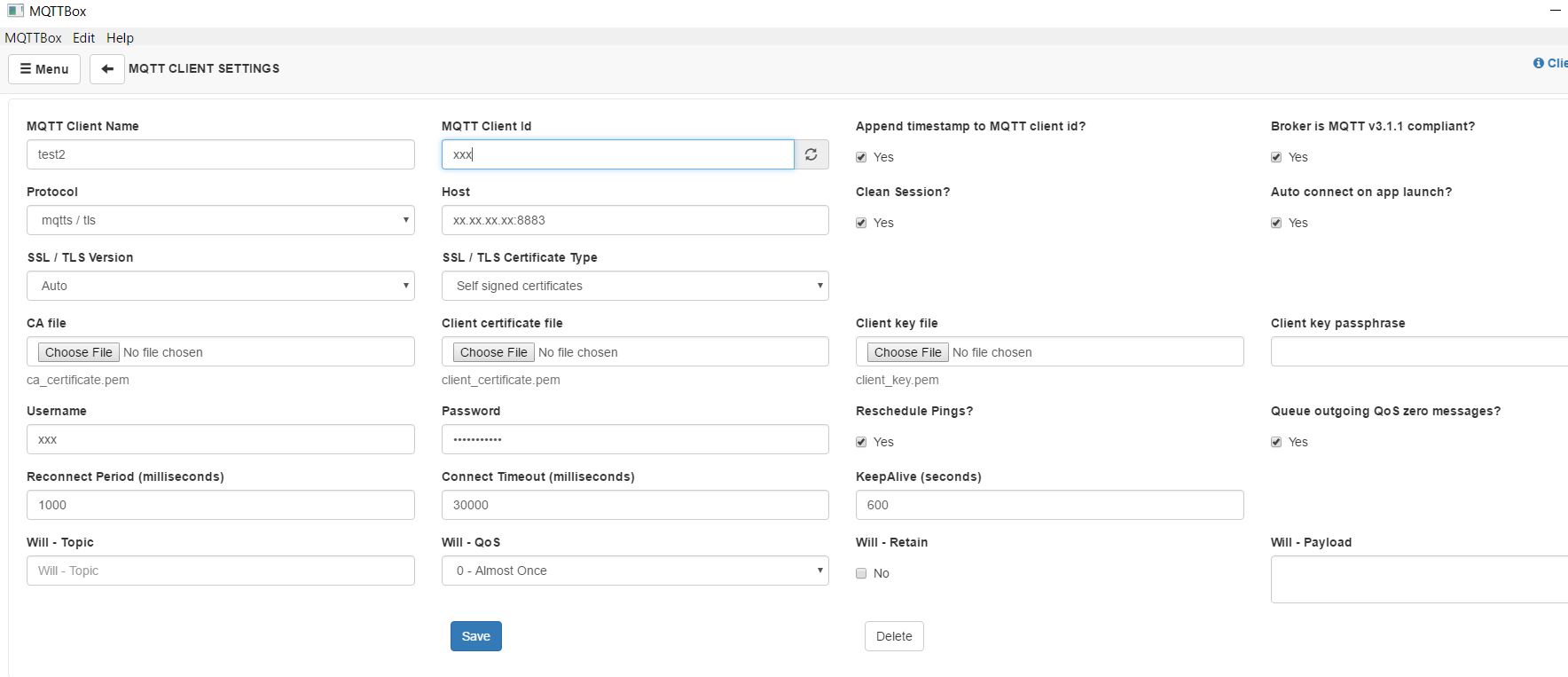
Task: Open the hamburger Menu button
Action: pos(44,69)
